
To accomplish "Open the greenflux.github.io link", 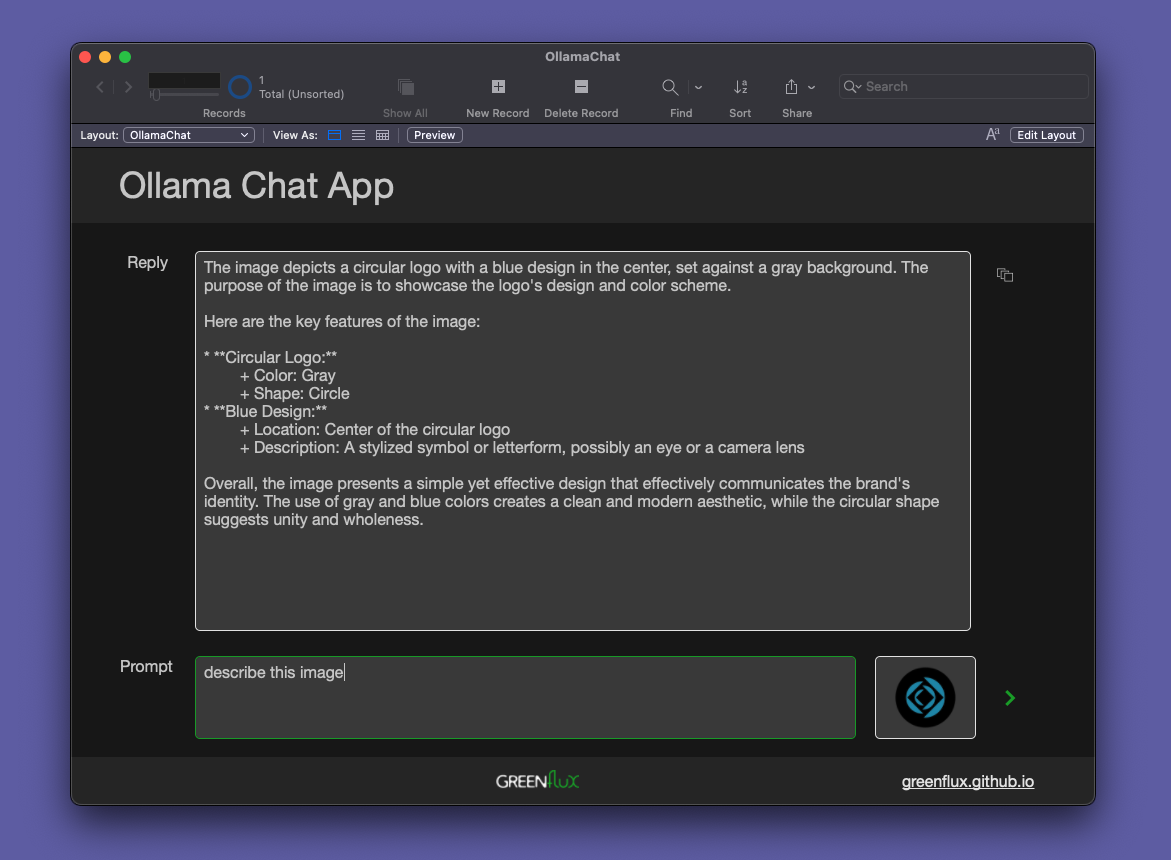I will click(x=967, y=782).
